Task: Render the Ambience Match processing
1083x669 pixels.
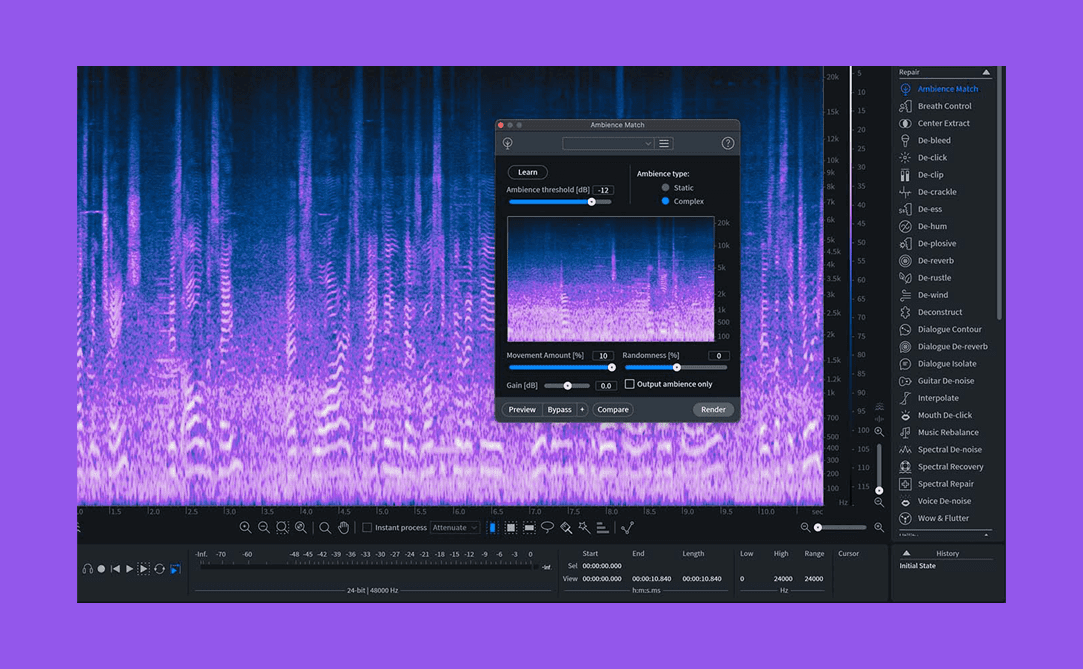Action: [713, 409]
